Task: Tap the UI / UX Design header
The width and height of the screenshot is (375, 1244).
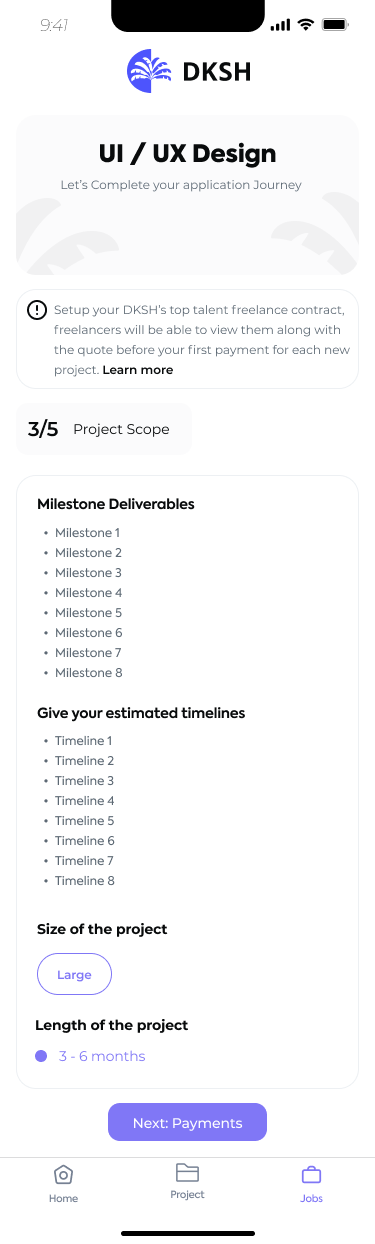Action: pyautogui.click(x=187, y=154)
